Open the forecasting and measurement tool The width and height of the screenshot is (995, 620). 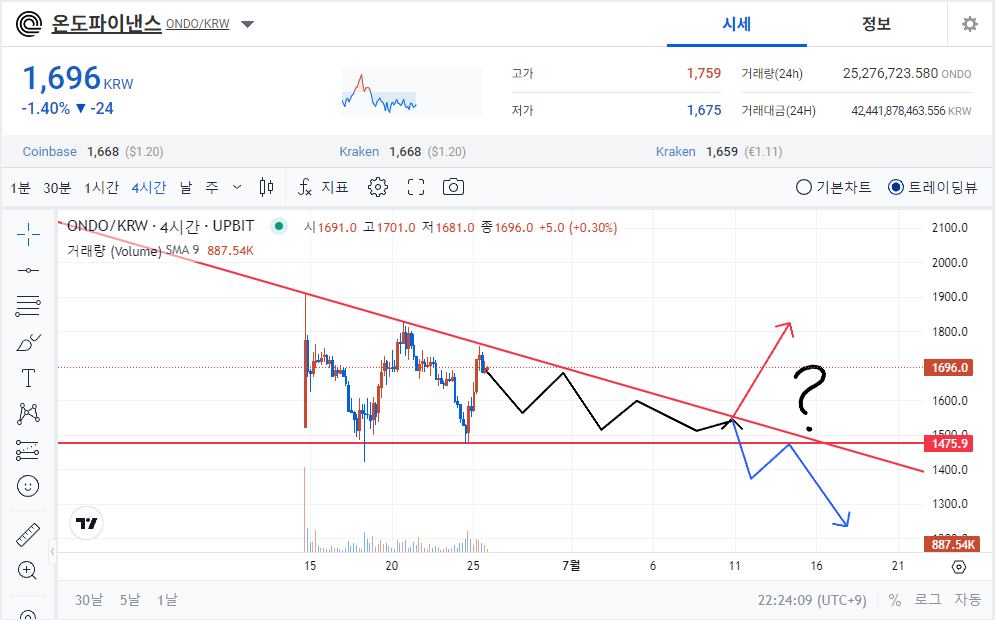(28, 450)
